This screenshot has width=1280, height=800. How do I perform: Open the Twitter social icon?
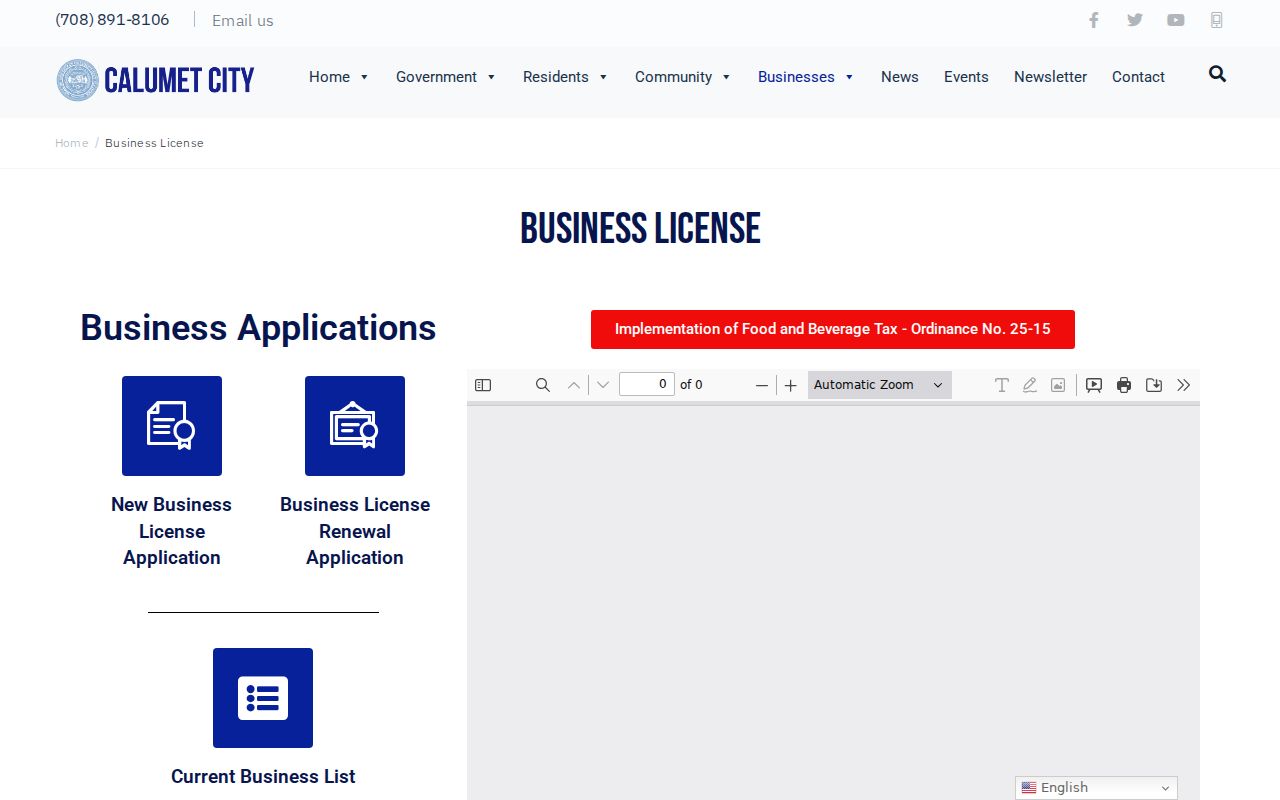(x=1135, y=20)
